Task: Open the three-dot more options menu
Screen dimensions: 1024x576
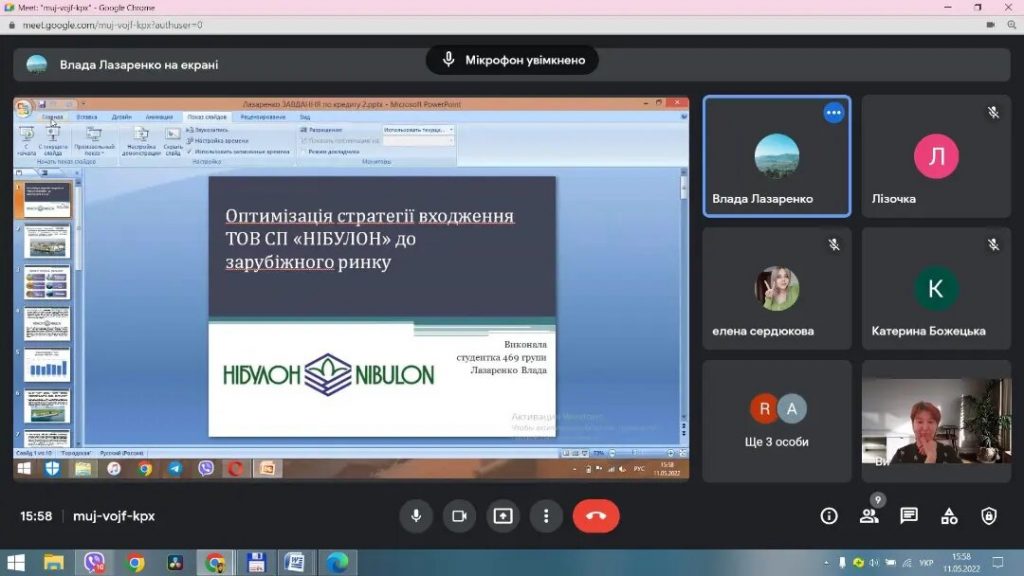Action: tap(546, 516)
